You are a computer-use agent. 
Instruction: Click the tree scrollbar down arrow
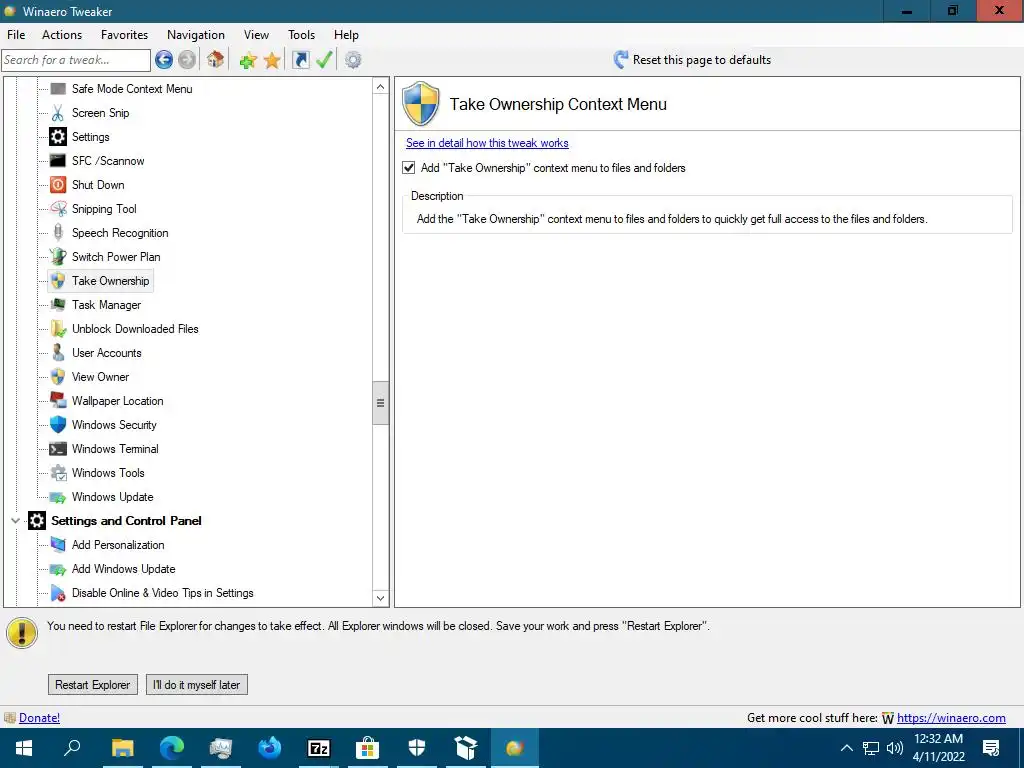click(381, 598)
